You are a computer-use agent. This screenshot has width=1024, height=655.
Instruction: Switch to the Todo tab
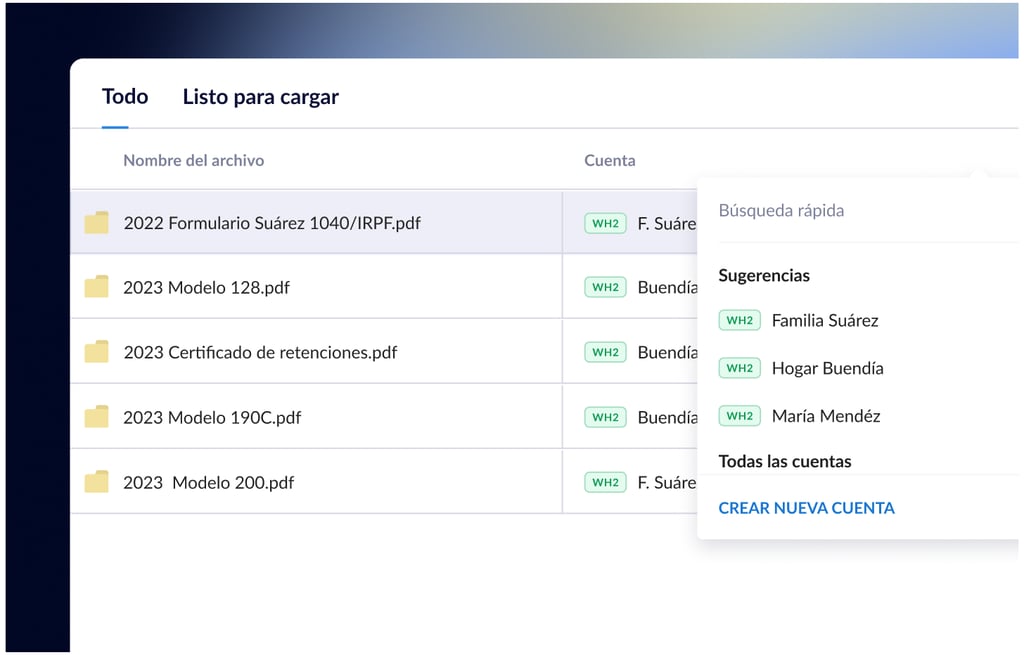point(125,97)
